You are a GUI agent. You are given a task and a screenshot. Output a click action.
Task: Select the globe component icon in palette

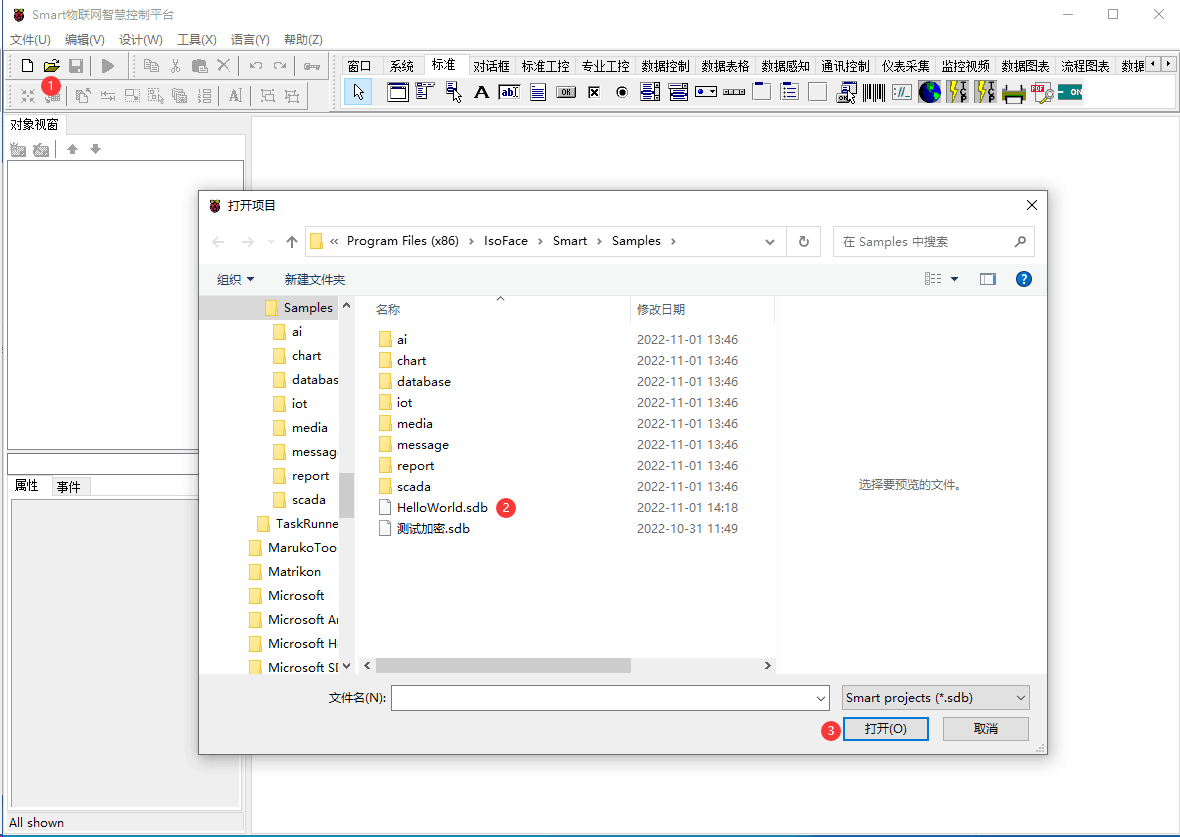[x=929, y=93]
